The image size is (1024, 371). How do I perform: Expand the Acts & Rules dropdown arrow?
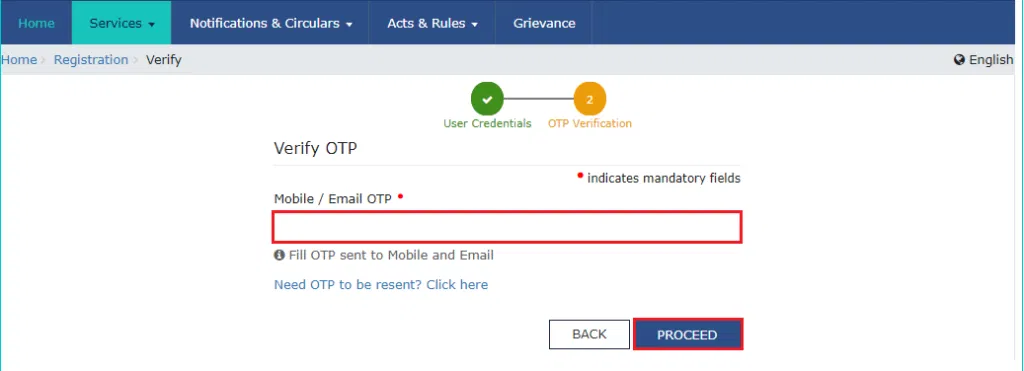pos(474,24)
